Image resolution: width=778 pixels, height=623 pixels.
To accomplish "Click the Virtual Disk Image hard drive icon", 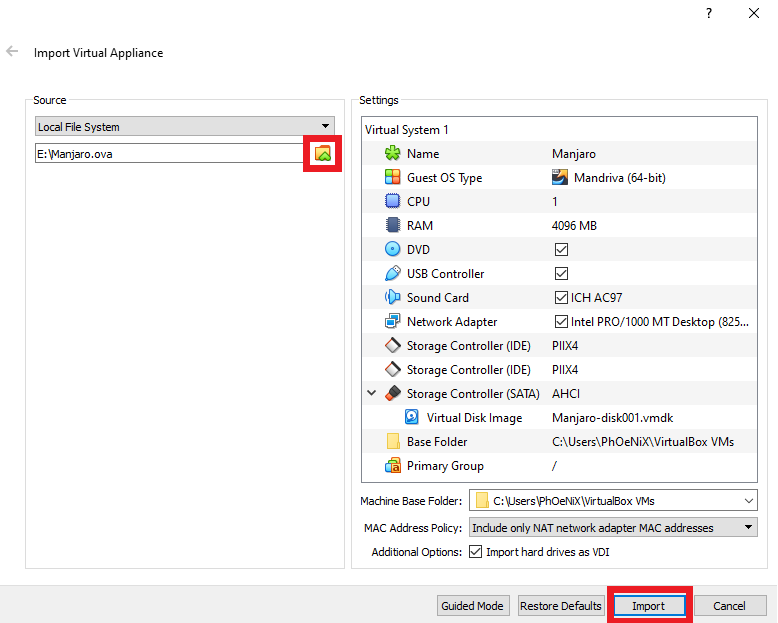I will click(x=412, y=417).
